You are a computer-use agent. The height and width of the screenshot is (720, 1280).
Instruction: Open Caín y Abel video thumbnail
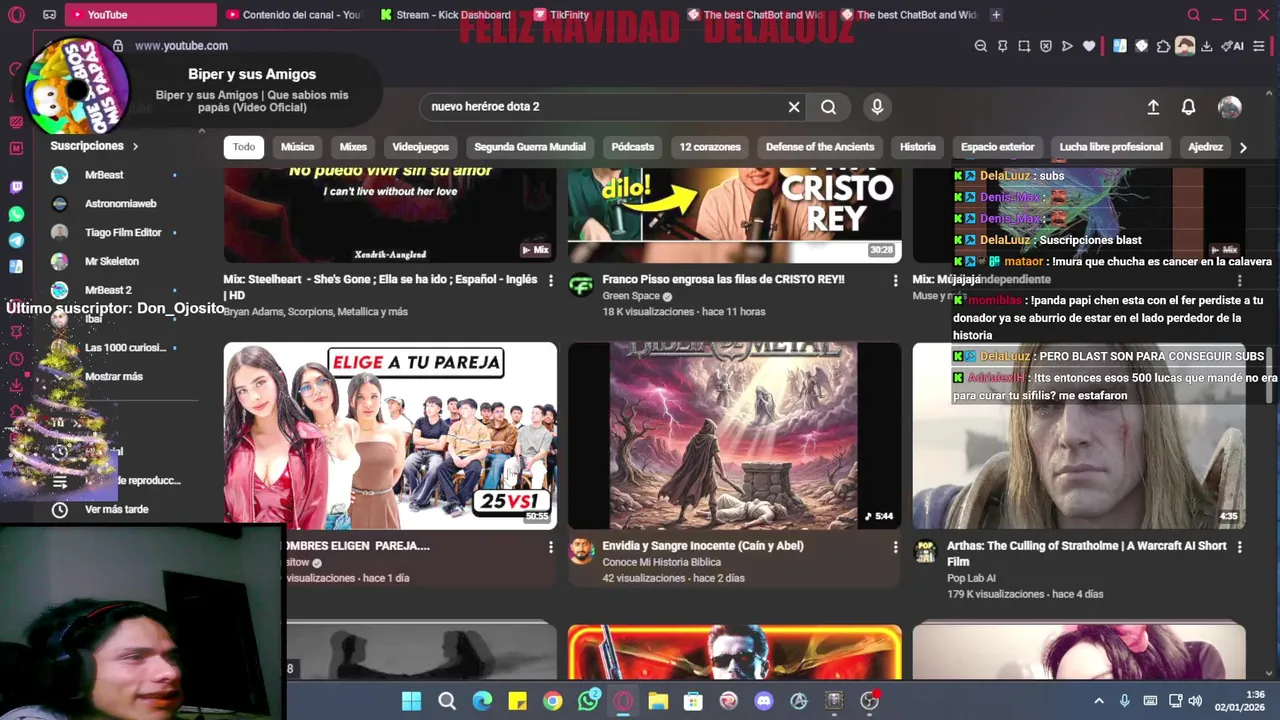(734, 436)
